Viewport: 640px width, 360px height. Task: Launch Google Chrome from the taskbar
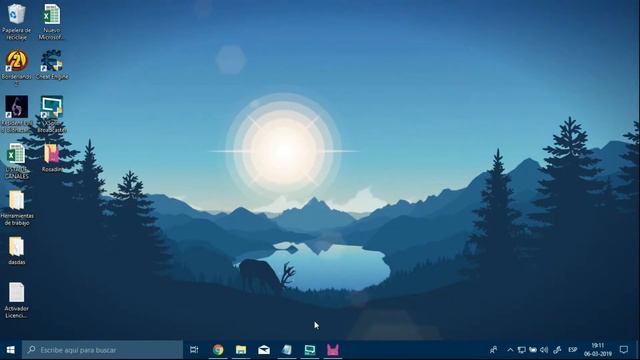(x=218, y=350)
